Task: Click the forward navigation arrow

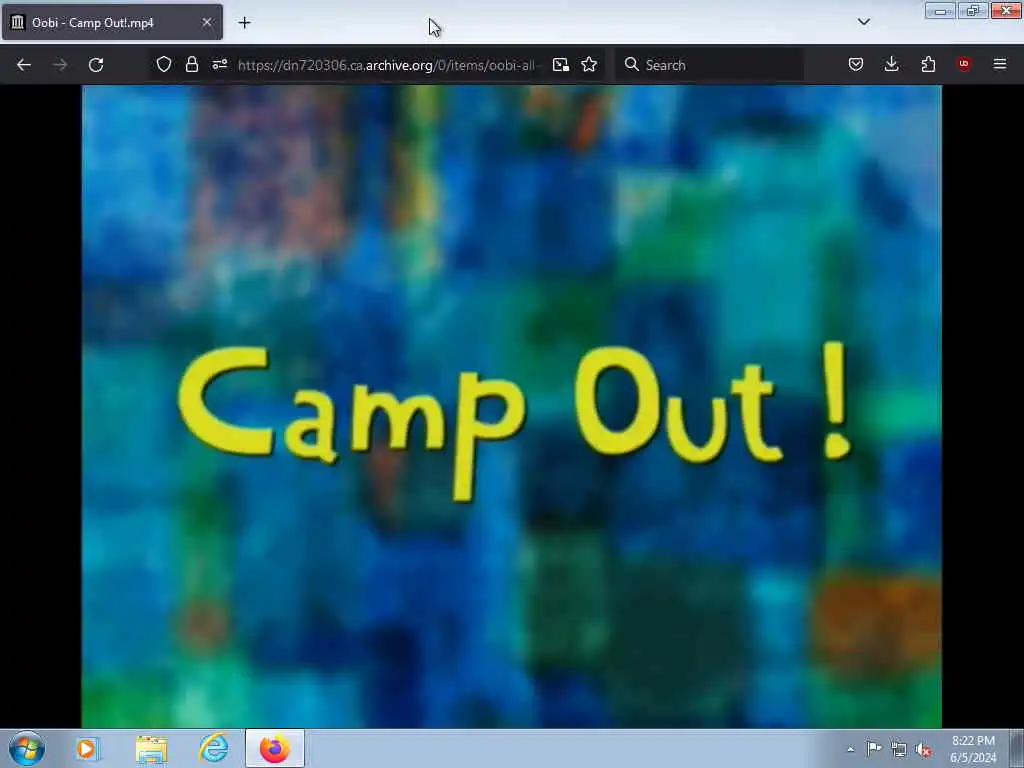Action: pyautogui.click(x=59, y=65)
